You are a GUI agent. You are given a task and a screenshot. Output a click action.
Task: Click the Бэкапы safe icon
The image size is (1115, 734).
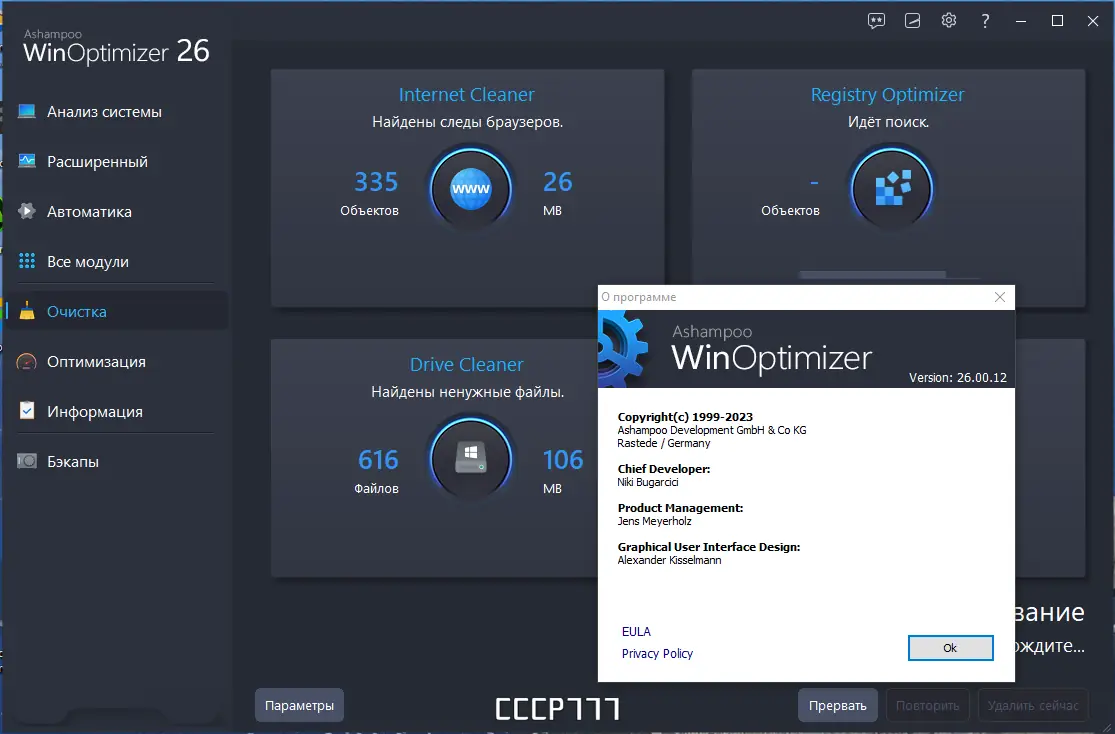(x=27, y=461)
